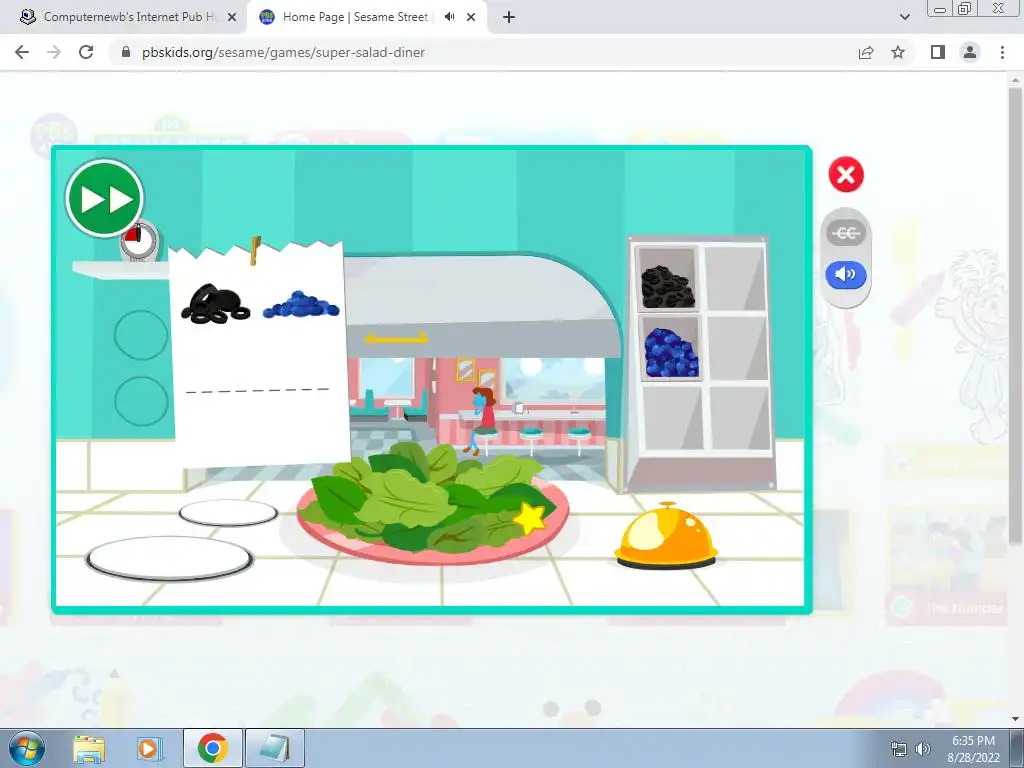Close the game with the red X button
This screenshot has width=1024, height=768.
point(846,174)
